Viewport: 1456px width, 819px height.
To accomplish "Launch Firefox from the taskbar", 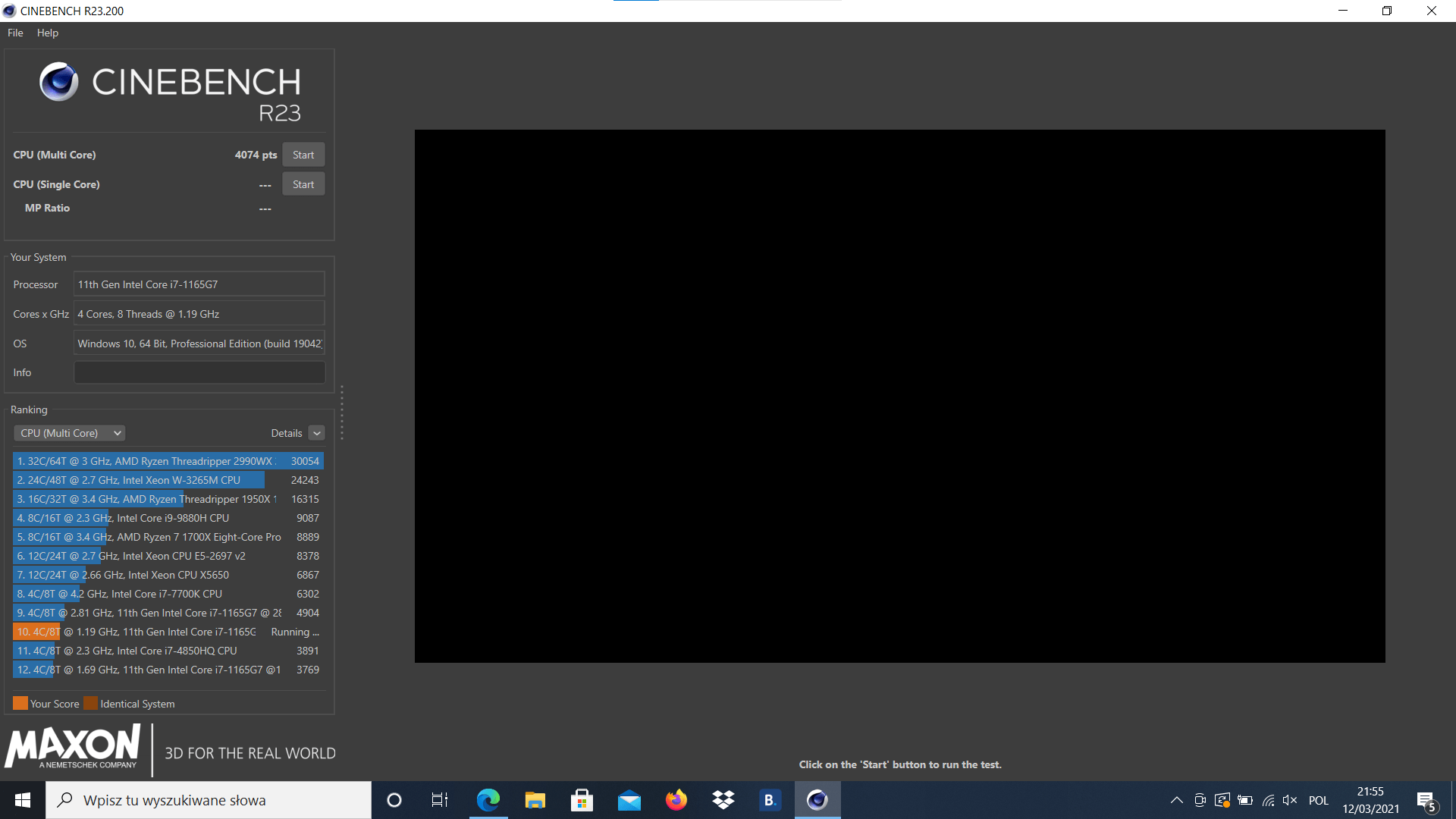I will pos(676,800).
